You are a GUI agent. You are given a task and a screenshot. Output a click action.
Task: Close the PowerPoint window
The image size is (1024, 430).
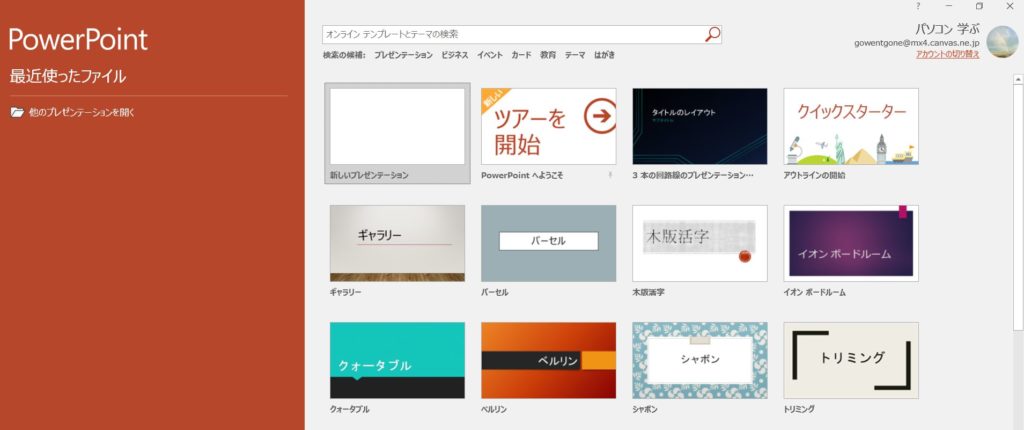[1010, 6]
